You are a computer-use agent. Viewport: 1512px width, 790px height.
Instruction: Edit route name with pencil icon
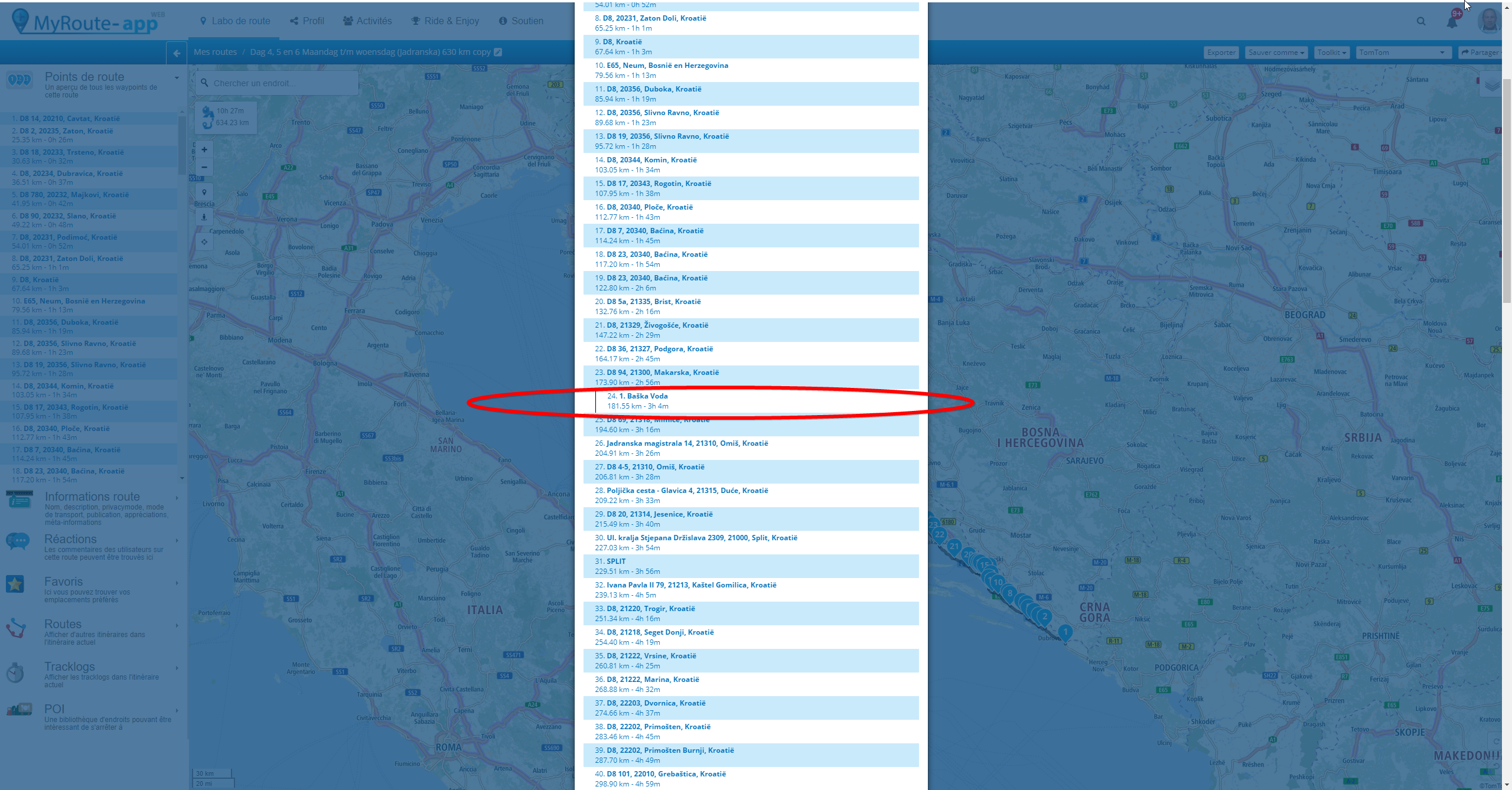pyautogui.click(x=498, y=52)
